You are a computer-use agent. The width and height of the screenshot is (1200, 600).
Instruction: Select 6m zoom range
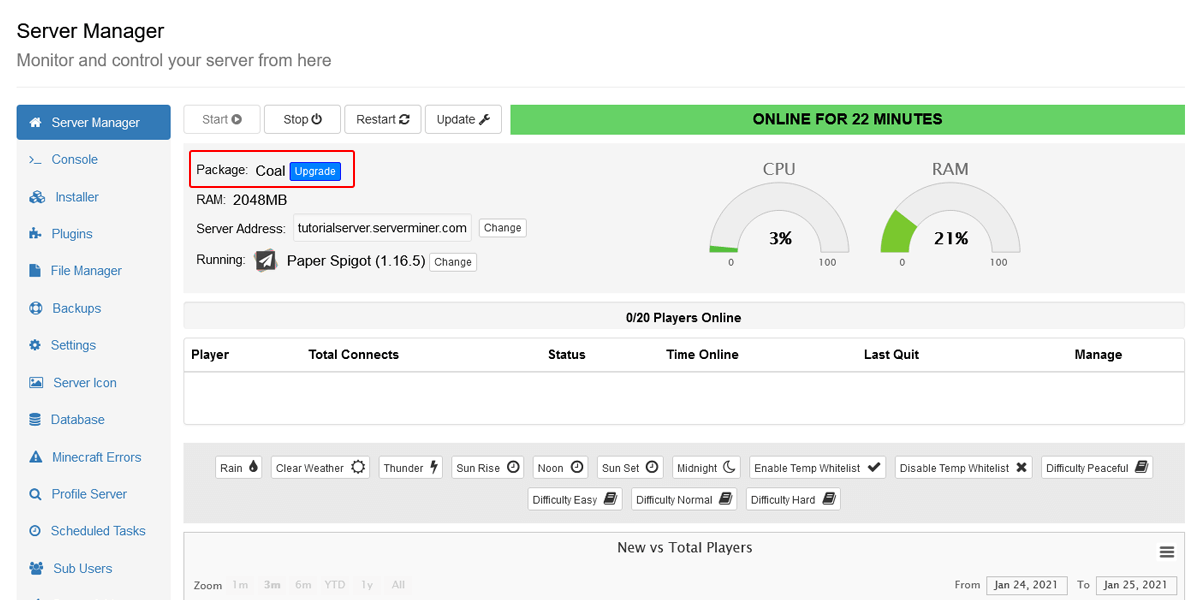tap(303, 585)
